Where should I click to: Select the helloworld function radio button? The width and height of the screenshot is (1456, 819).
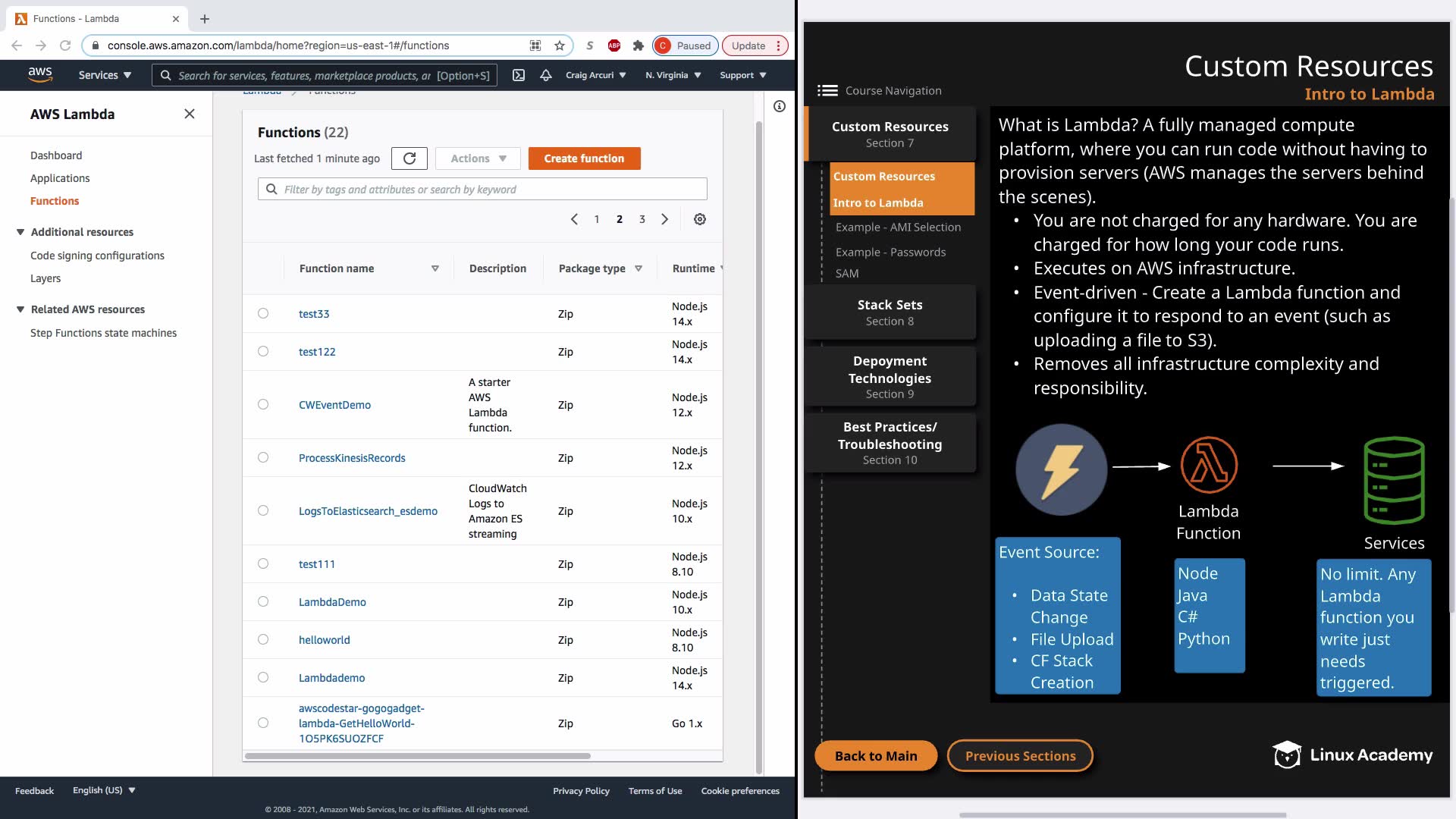[x=263, y=639]
